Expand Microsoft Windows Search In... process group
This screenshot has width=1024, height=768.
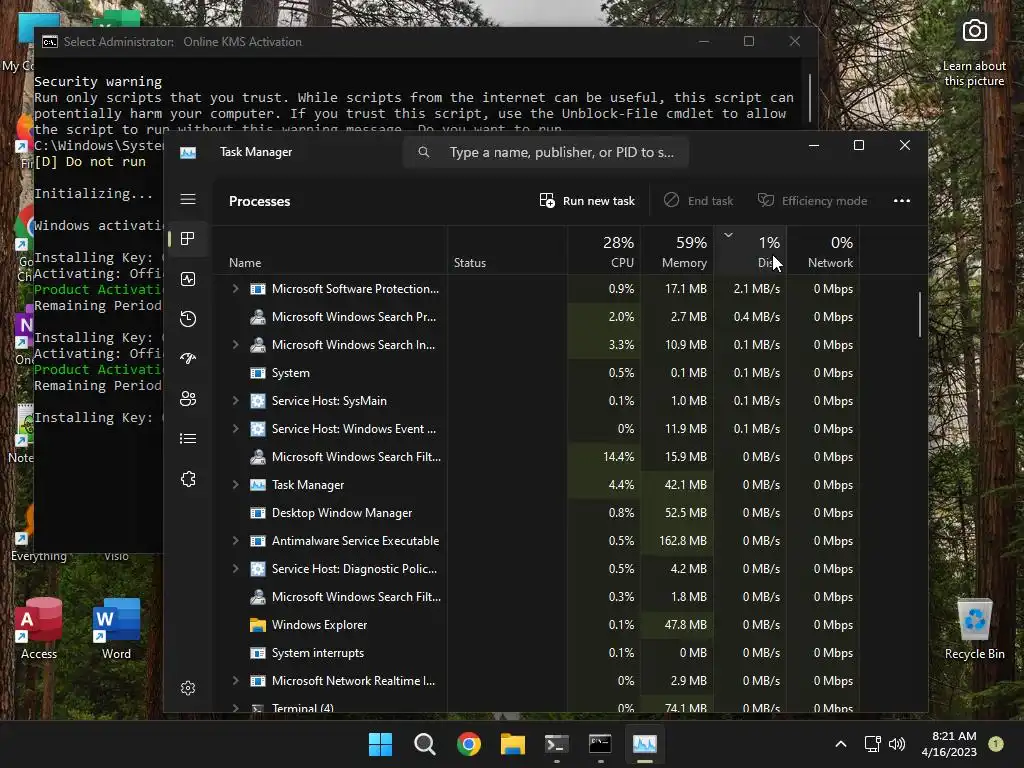235,345
